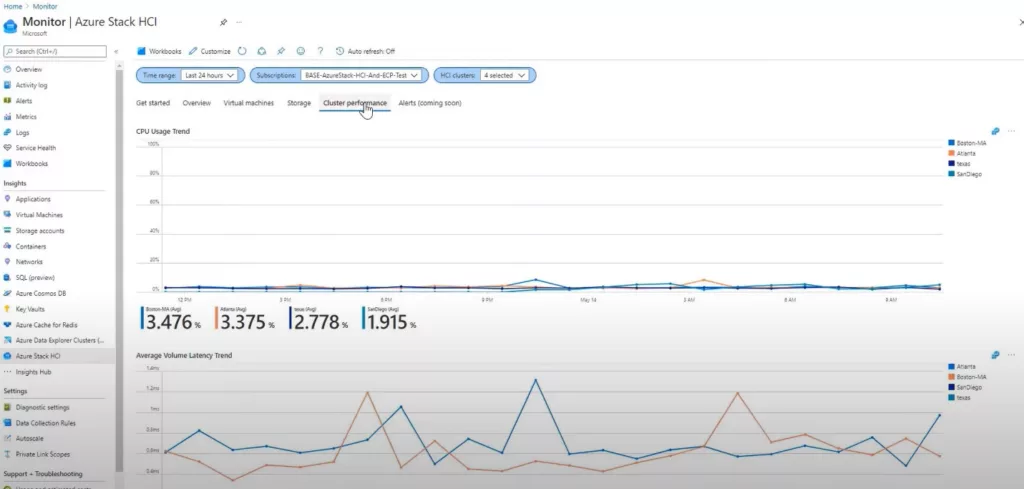This screenshot has height=489, width=1024.
Task: Click Monitor in the breadcrumb
Action: click(x=45, y=6)
